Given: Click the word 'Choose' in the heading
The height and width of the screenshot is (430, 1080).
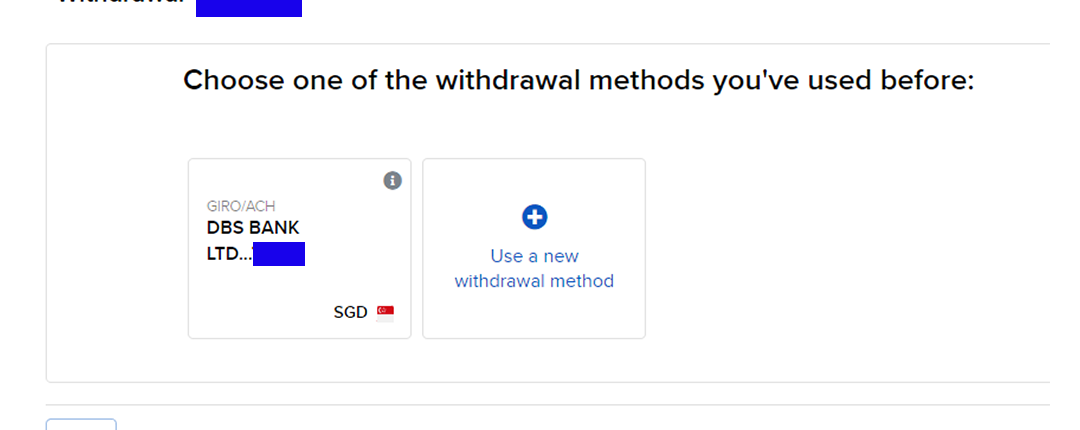Looking at the screenshot, I should point(235,81).
